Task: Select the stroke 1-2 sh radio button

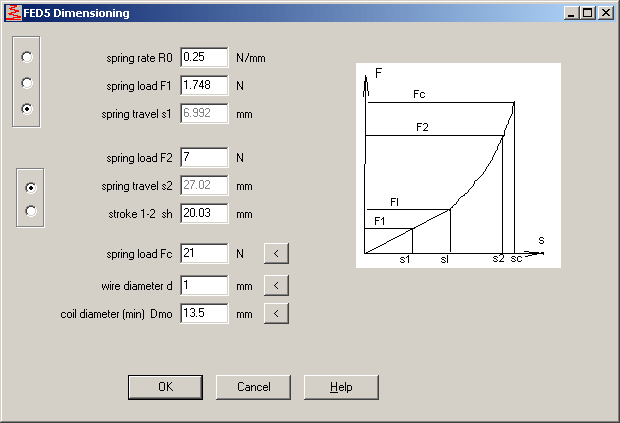Action: point(31,211)
